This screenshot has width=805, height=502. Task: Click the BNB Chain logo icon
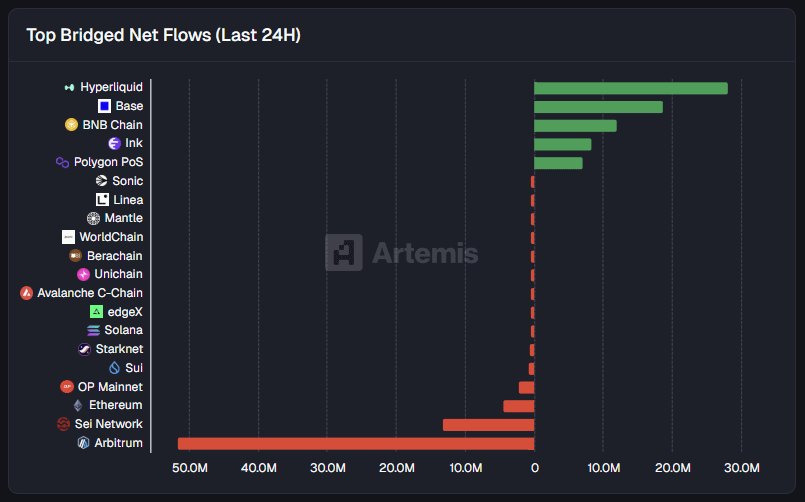[71, 125]
